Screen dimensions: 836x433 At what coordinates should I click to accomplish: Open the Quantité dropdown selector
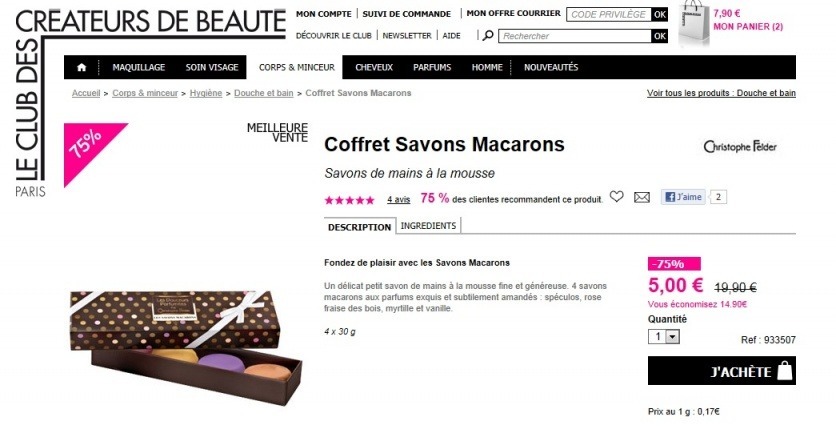tap(664, 336)
